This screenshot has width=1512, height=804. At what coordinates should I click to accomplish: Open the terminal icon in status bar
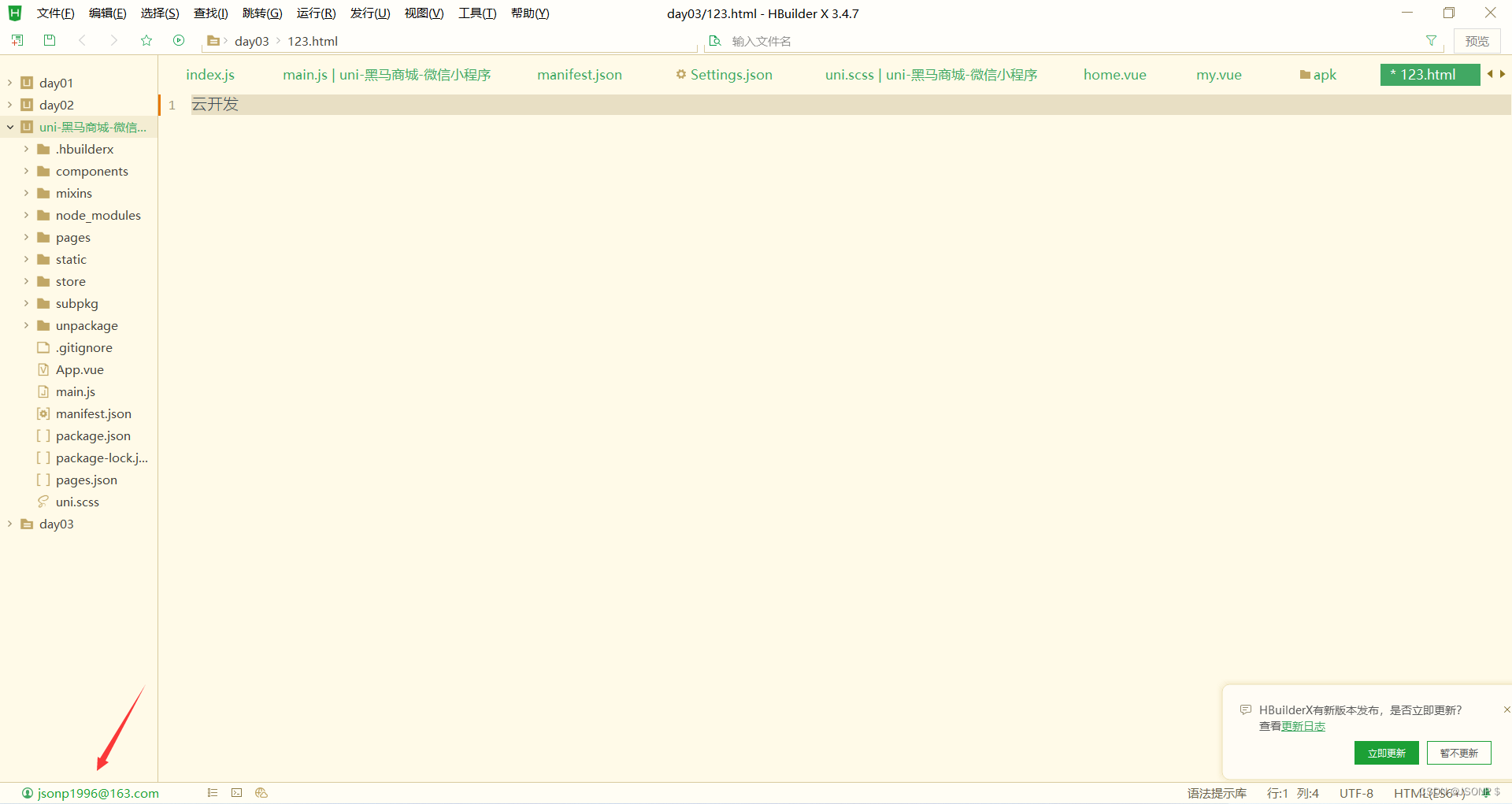pos(237,793)
